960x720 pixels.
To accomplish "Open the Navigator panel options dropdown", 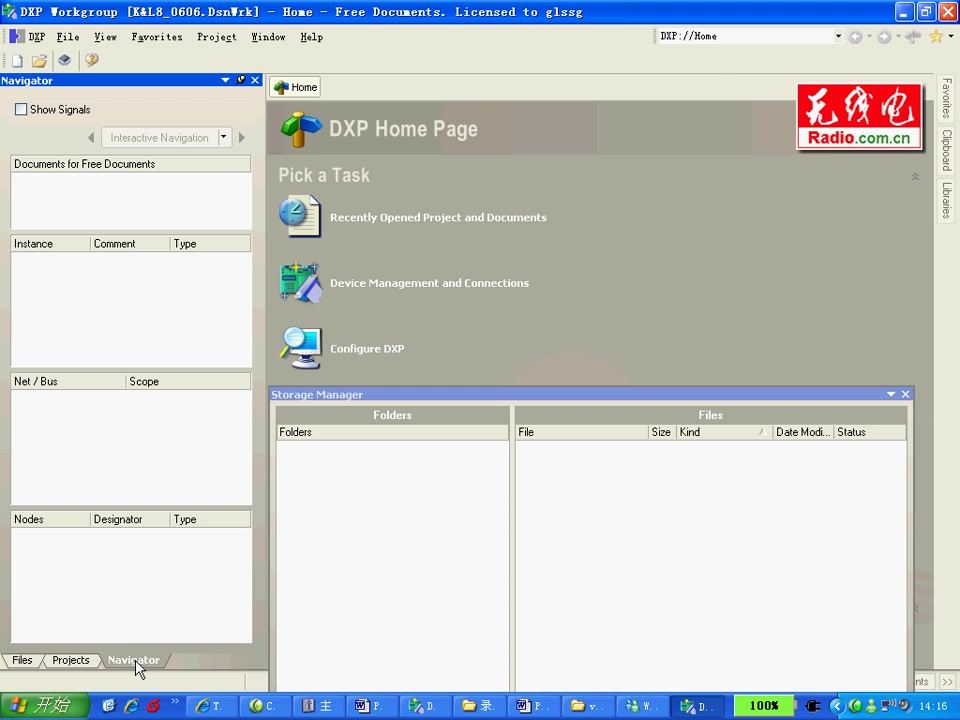I will tap(225, 80).
